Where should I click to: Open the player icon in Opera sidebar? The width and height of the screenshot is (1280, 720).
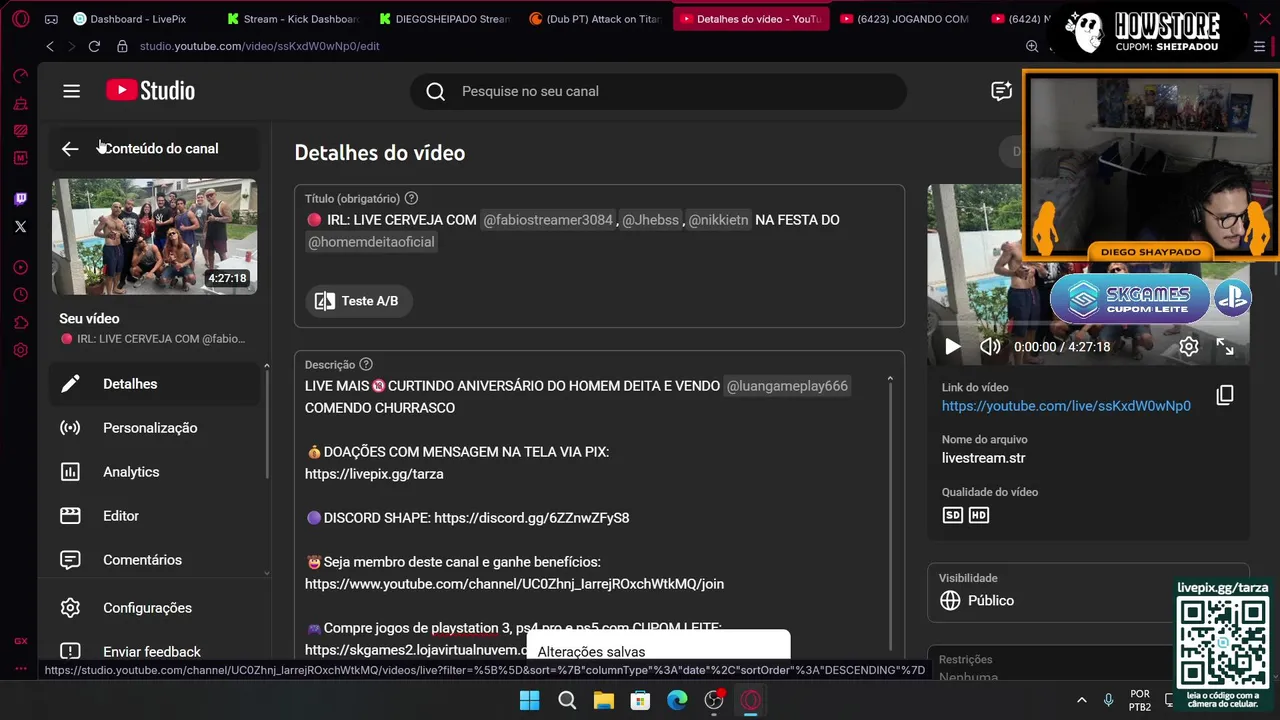point(20,267)
